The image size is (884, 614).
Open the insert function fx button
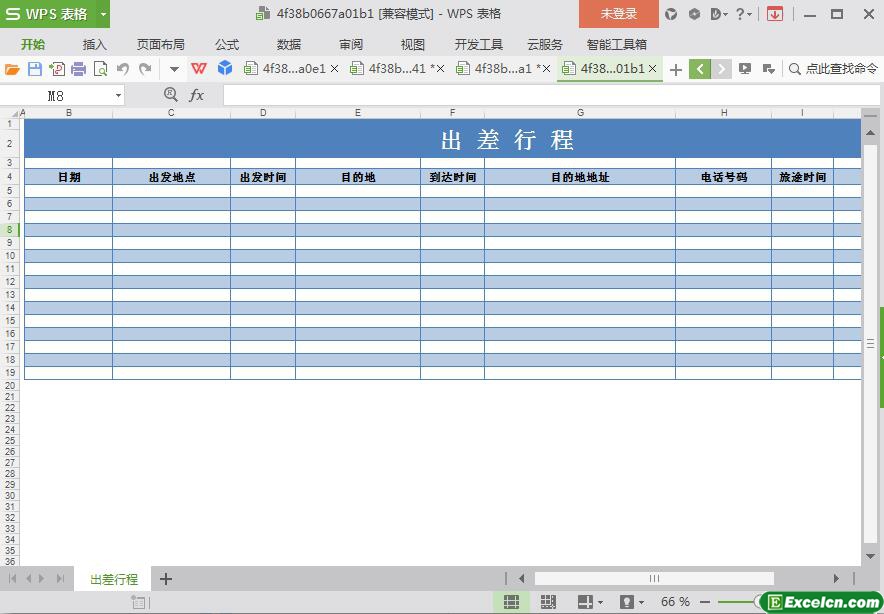click(x=196, y=95)
